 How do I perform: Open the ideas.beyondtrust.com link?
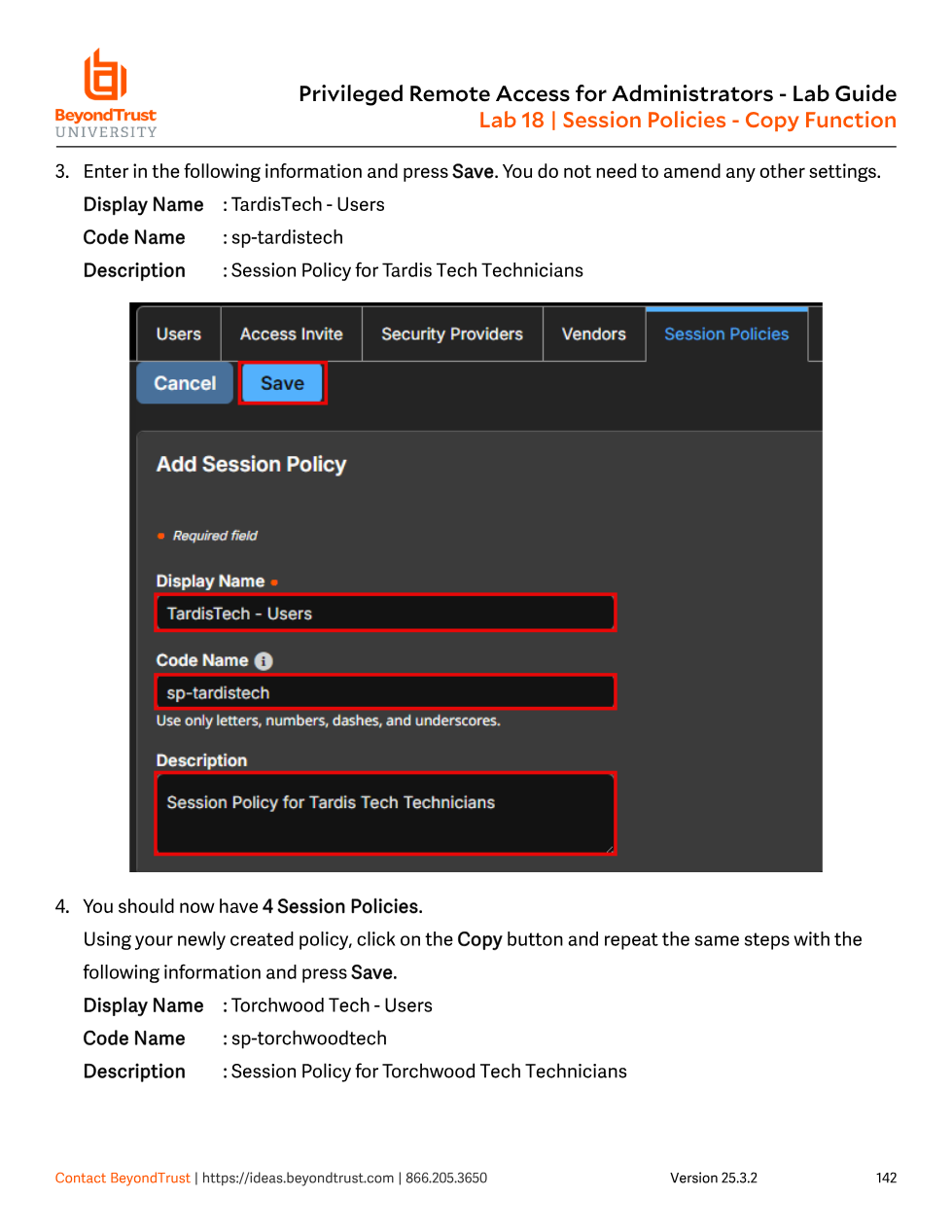pyautogui.click(x=298, y=1178)
